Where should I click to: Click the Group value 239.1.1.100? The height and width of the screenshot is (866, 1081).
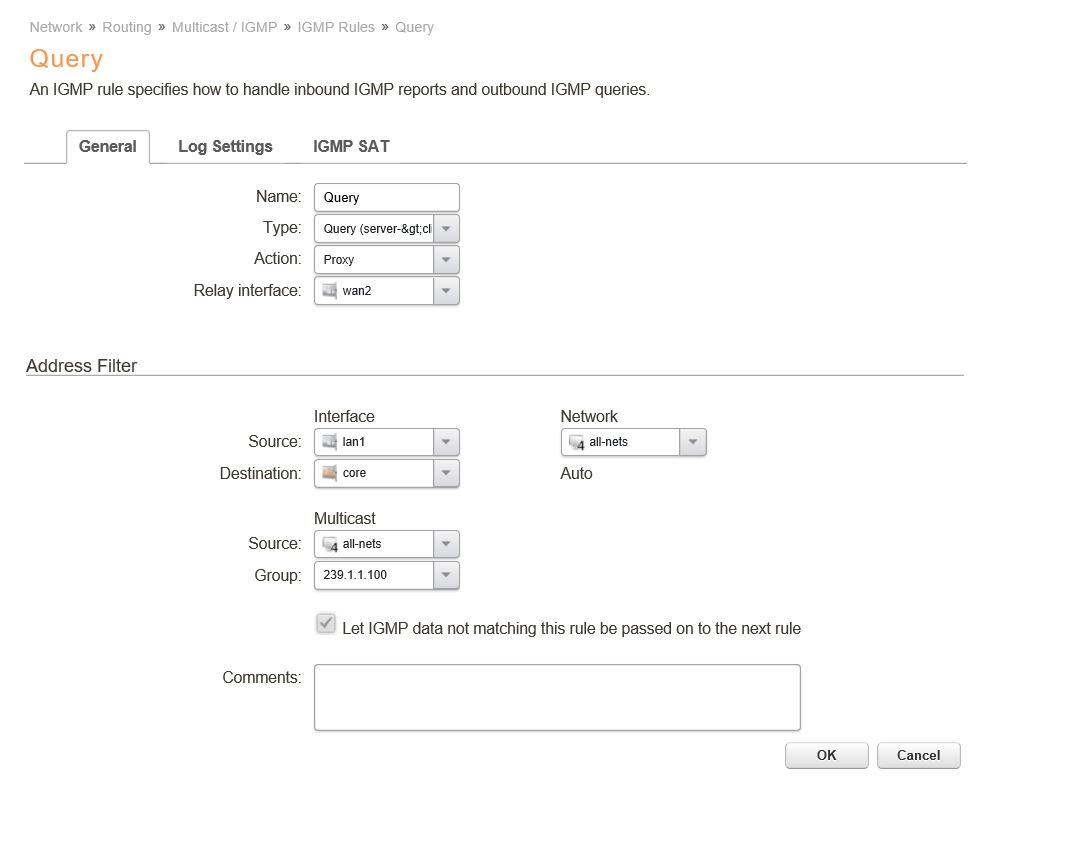click(x=355, y=574)
